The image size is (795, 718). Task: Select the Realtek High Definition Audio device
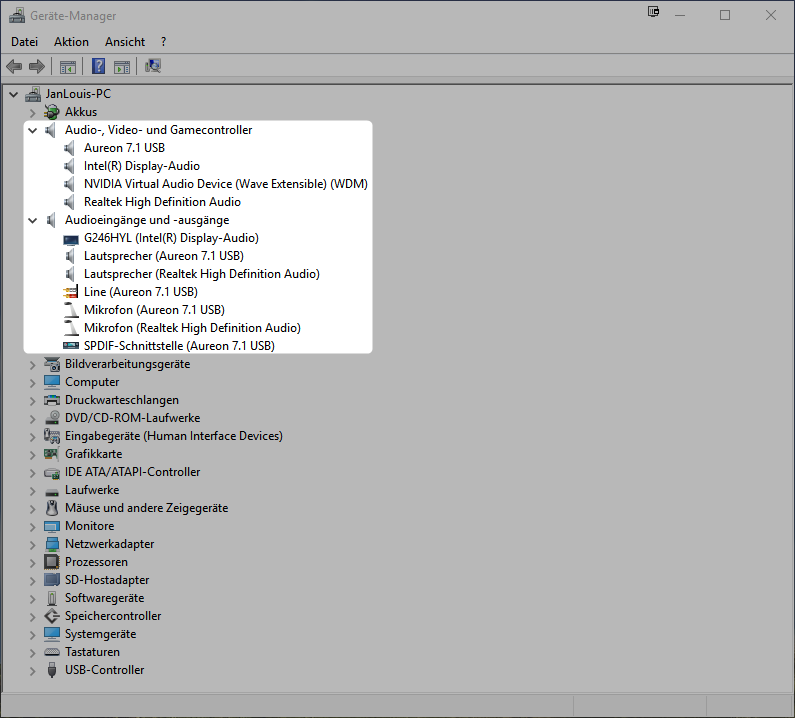click(162, 202)
